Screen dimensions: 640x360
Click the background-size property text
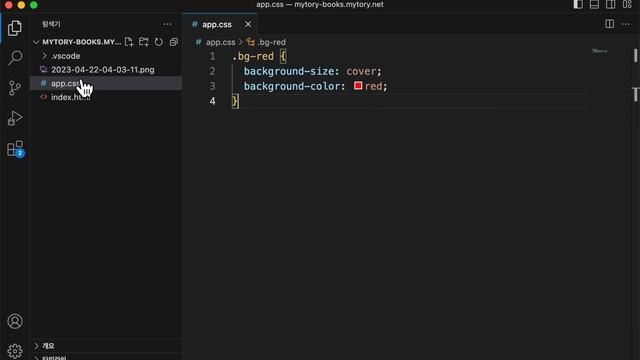(x=289, y=71)
